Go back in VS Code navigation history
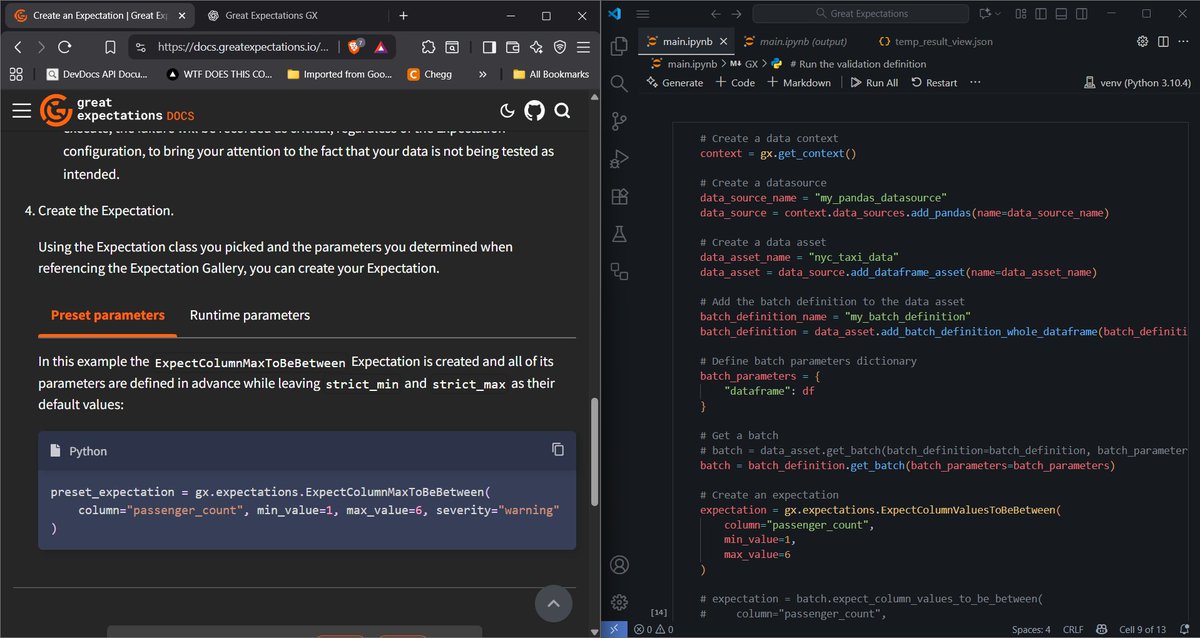Screen dimensions: 1200x638 pos(715,14)
